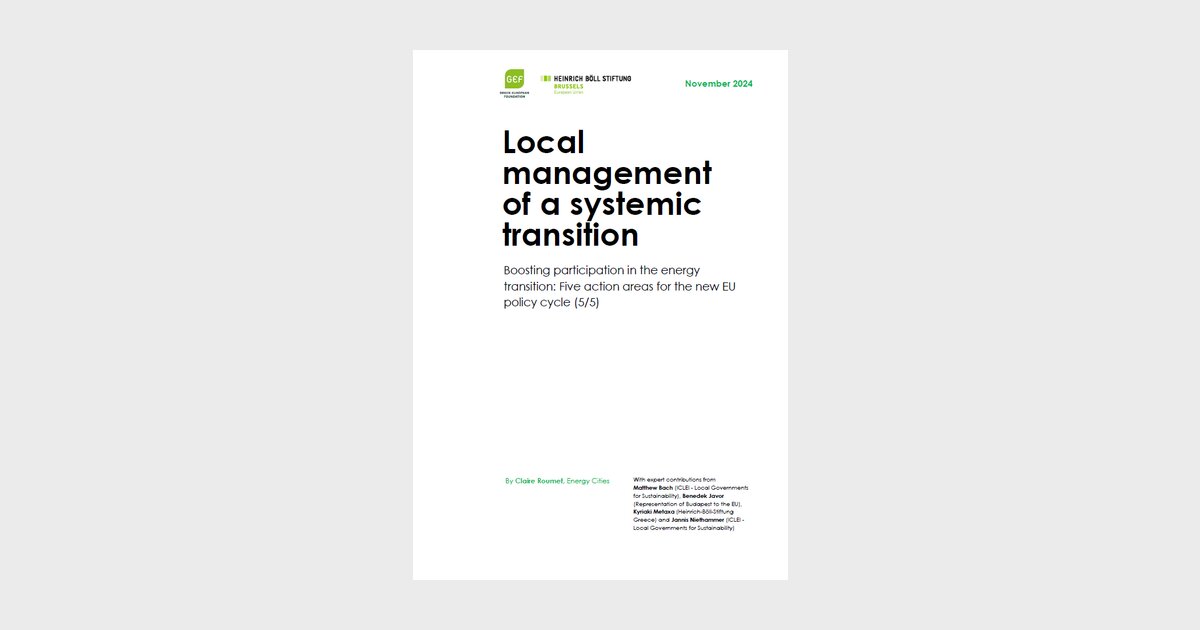Click the Green European Foundation wordmark text
Screen dimensions: 1200x630
(514, 94)
